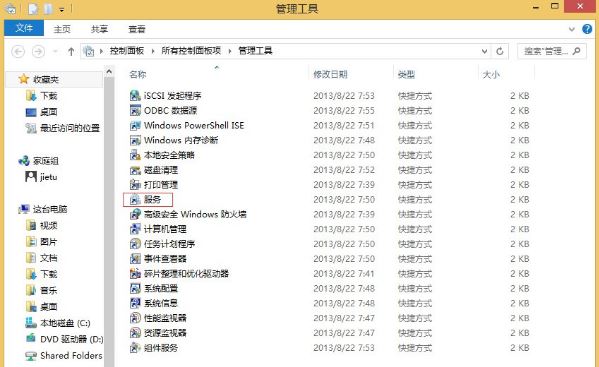Open DVD 驱动器 (D:) drive
Viewport: 599px width, 367px height.
pyautogui.click(x=71, y=339)
